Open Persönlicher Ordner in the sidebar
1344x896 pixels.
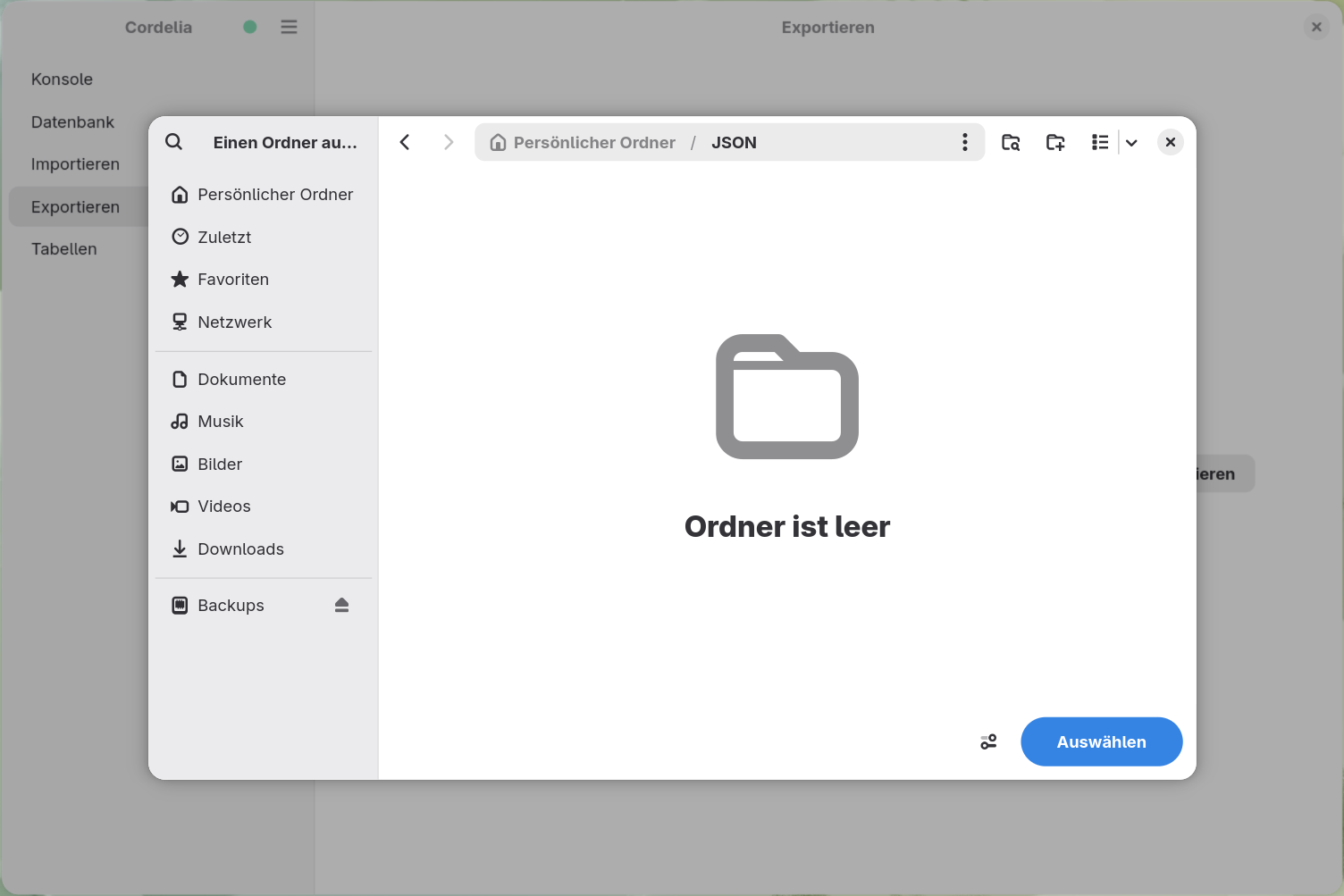(x=264, y=195)
